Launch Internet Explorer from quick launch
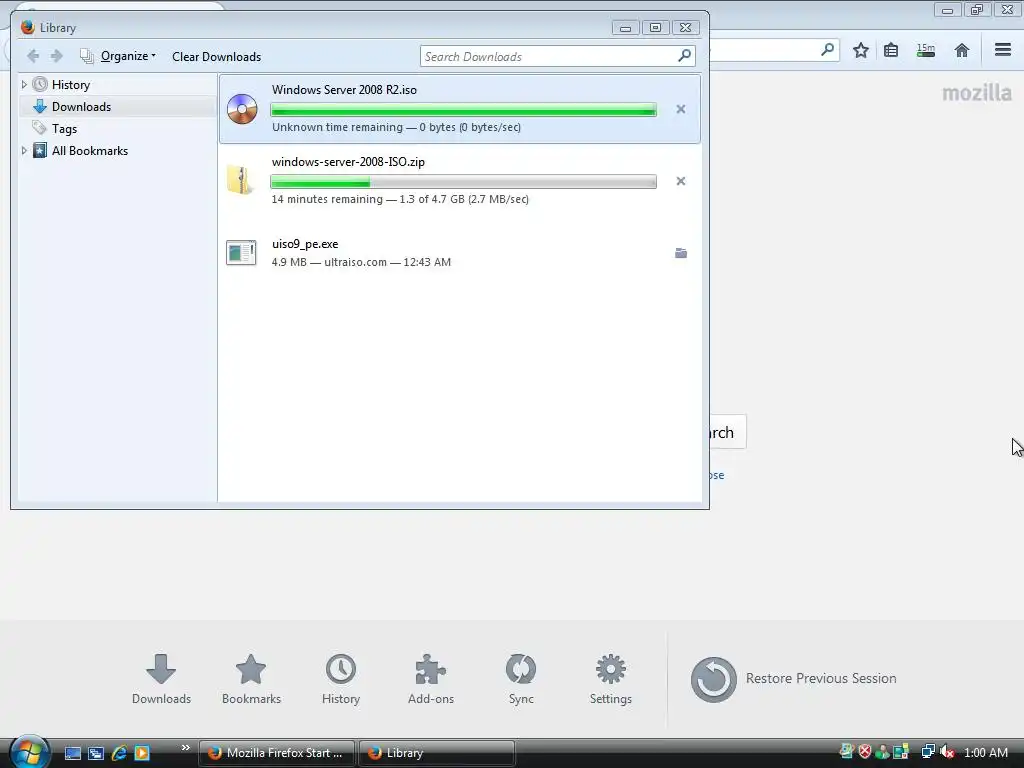Viewport: 1024px width, 768px height. click(119, 753)
